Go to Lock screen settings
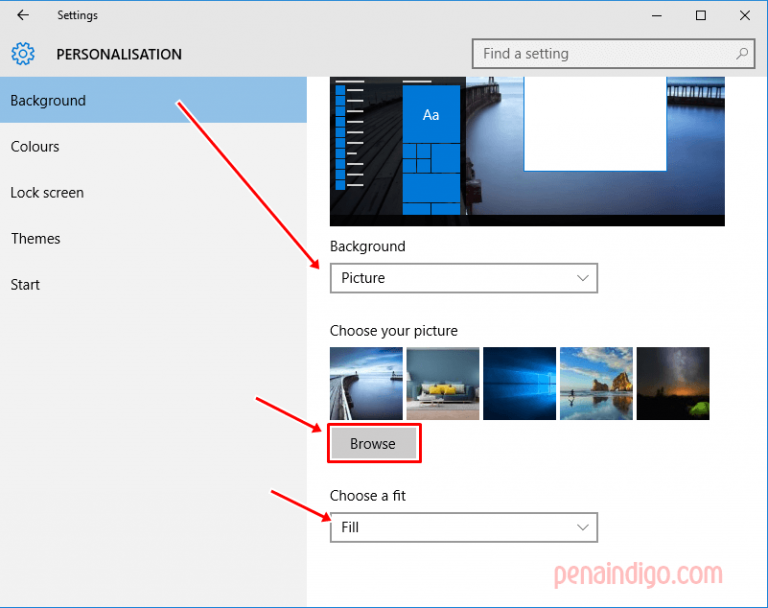 coord(153,193)
